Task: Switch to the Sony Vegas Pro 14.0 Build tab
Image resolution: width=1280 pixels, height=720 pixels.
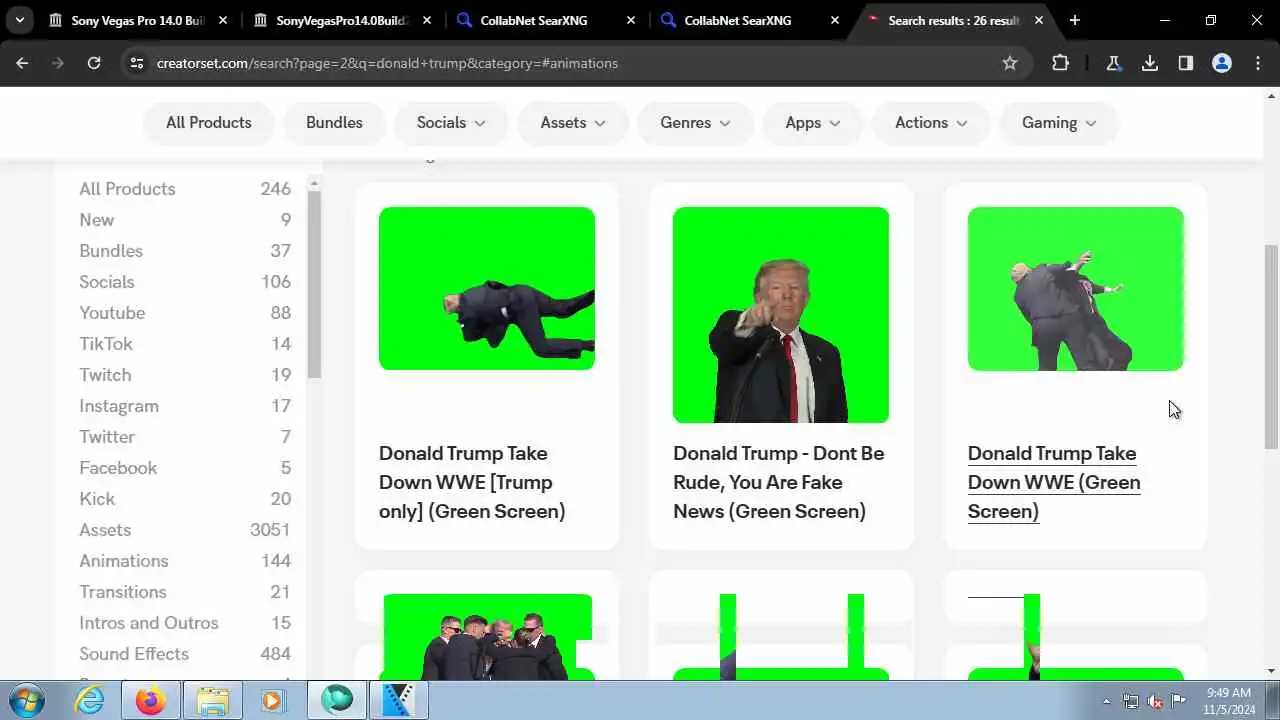Action: click(x=138, y=20)
